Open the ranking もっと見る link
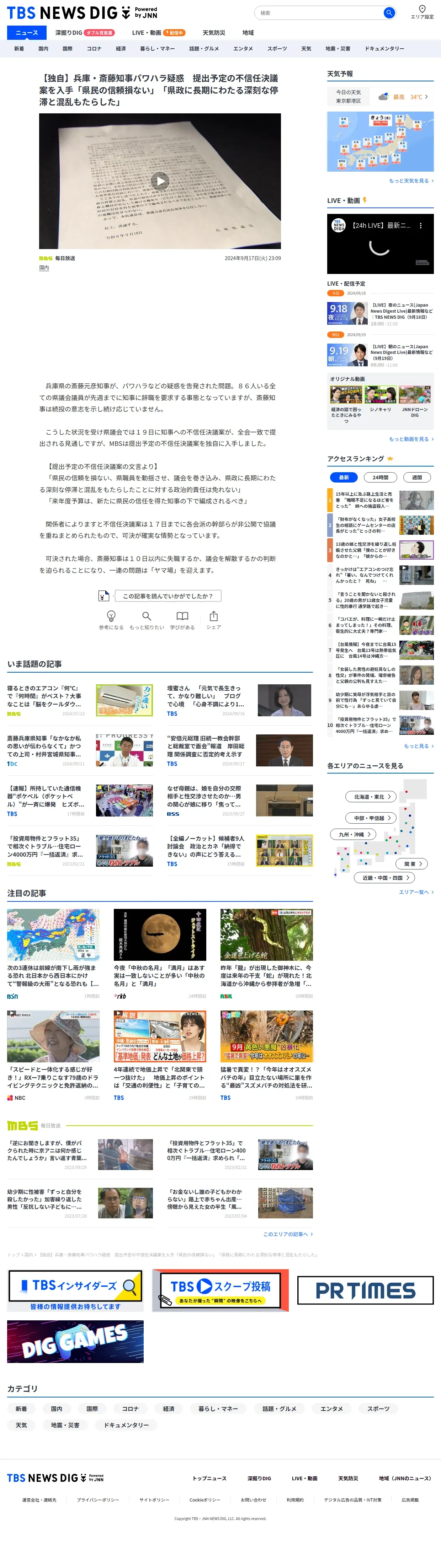 (419, 746)
